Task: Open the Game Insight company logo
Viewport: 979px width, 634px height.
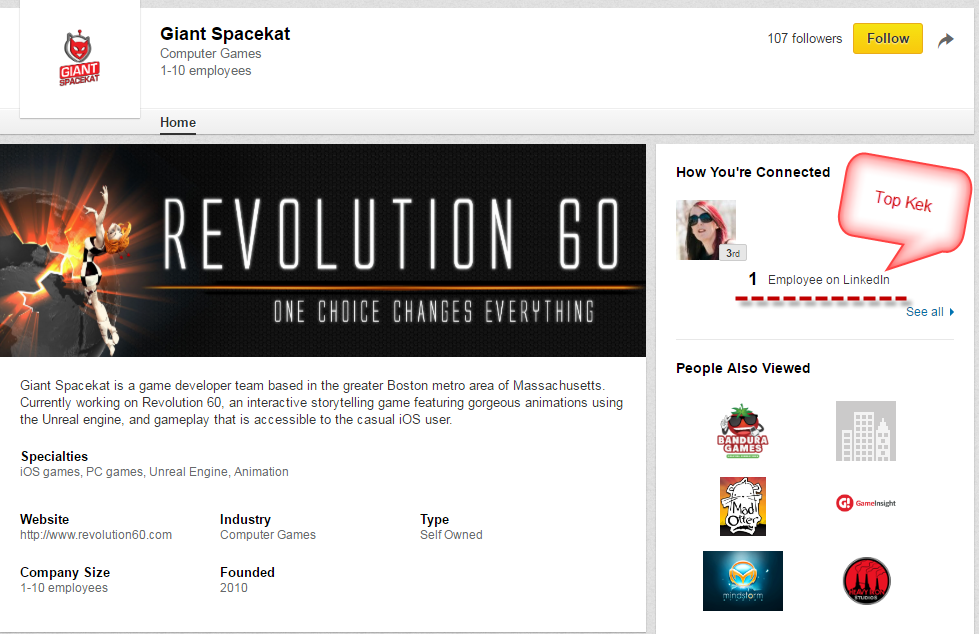Action: click(x=865, y=503)
